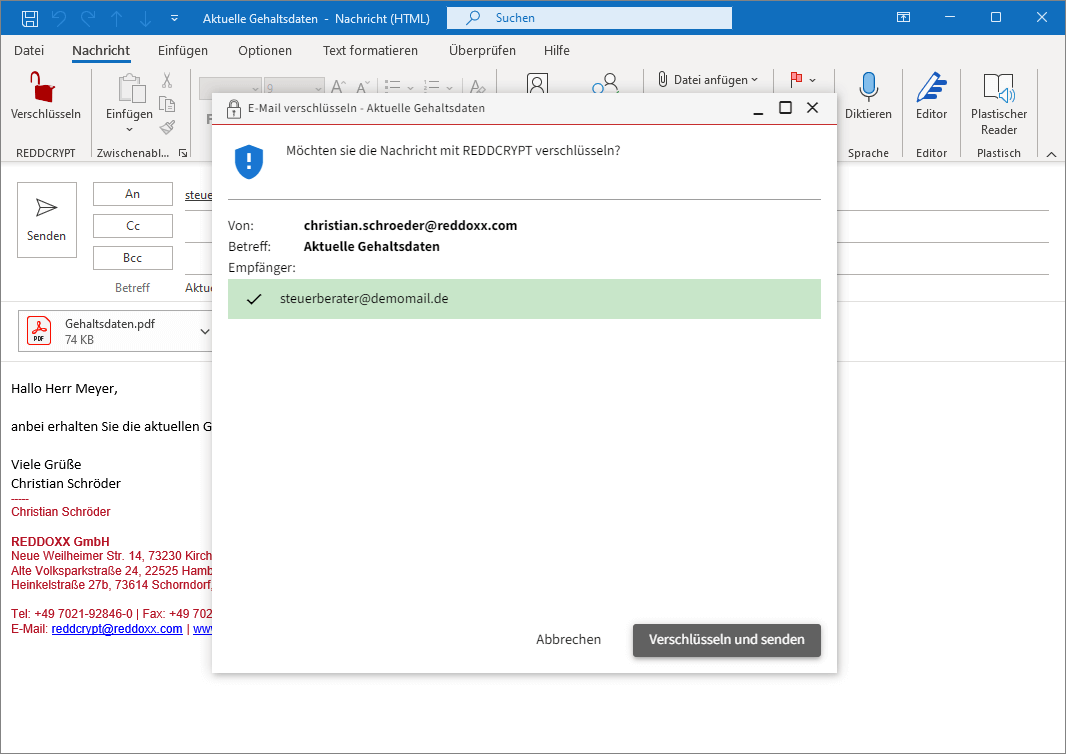Click the dialog title lock icon
1066x754 pixels.
click(x=234, y=108)
